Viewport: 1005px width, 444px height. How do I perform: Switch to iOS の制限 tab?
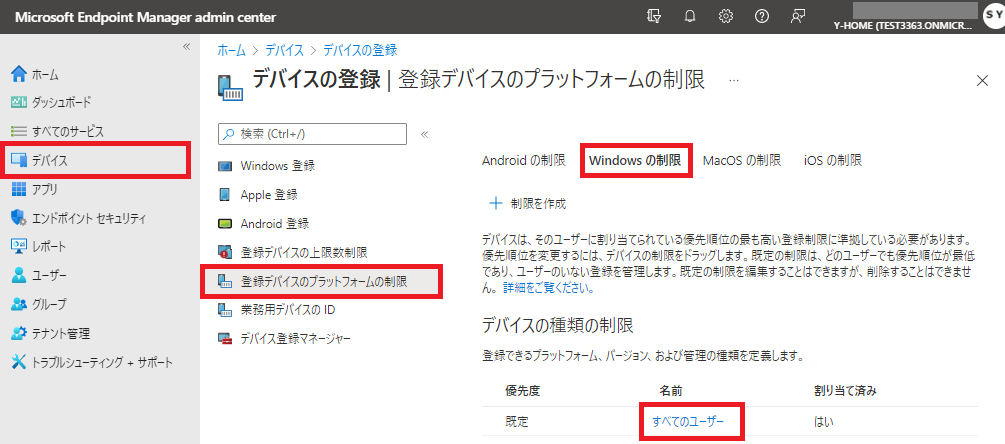(x=833, y=160)
